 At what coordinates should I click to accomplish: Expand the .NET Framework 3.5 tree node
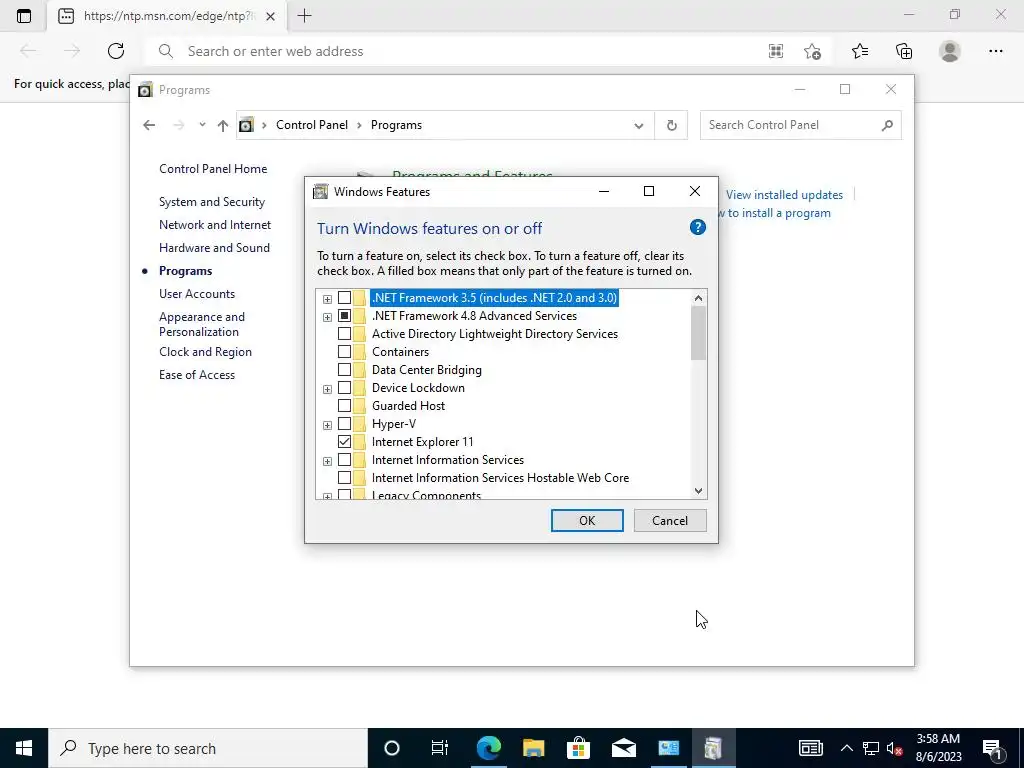pos(327,299)
